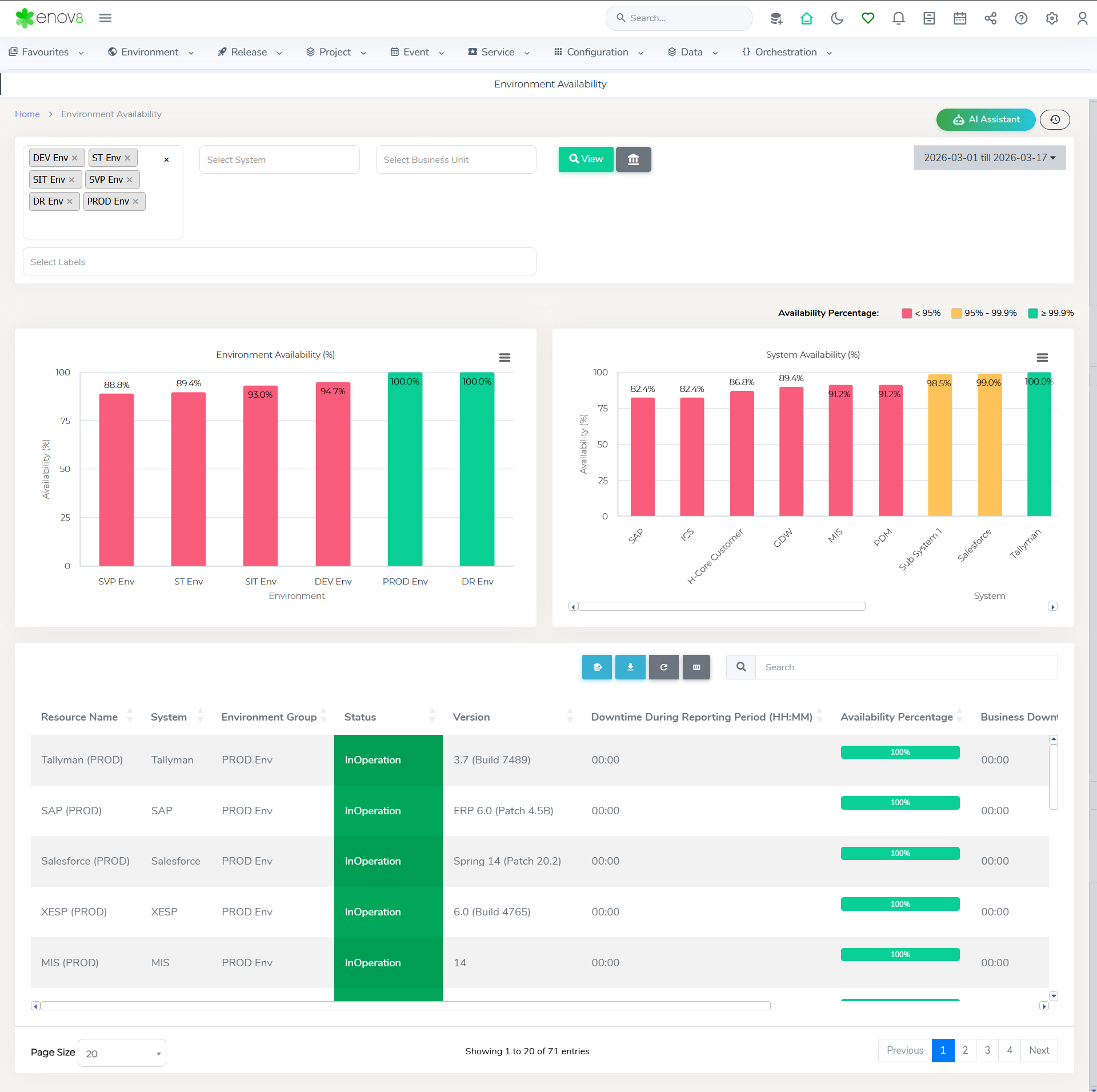Click the green View button
Viewport: 1097px width, 1092px height.
click(x=586, y=159)
